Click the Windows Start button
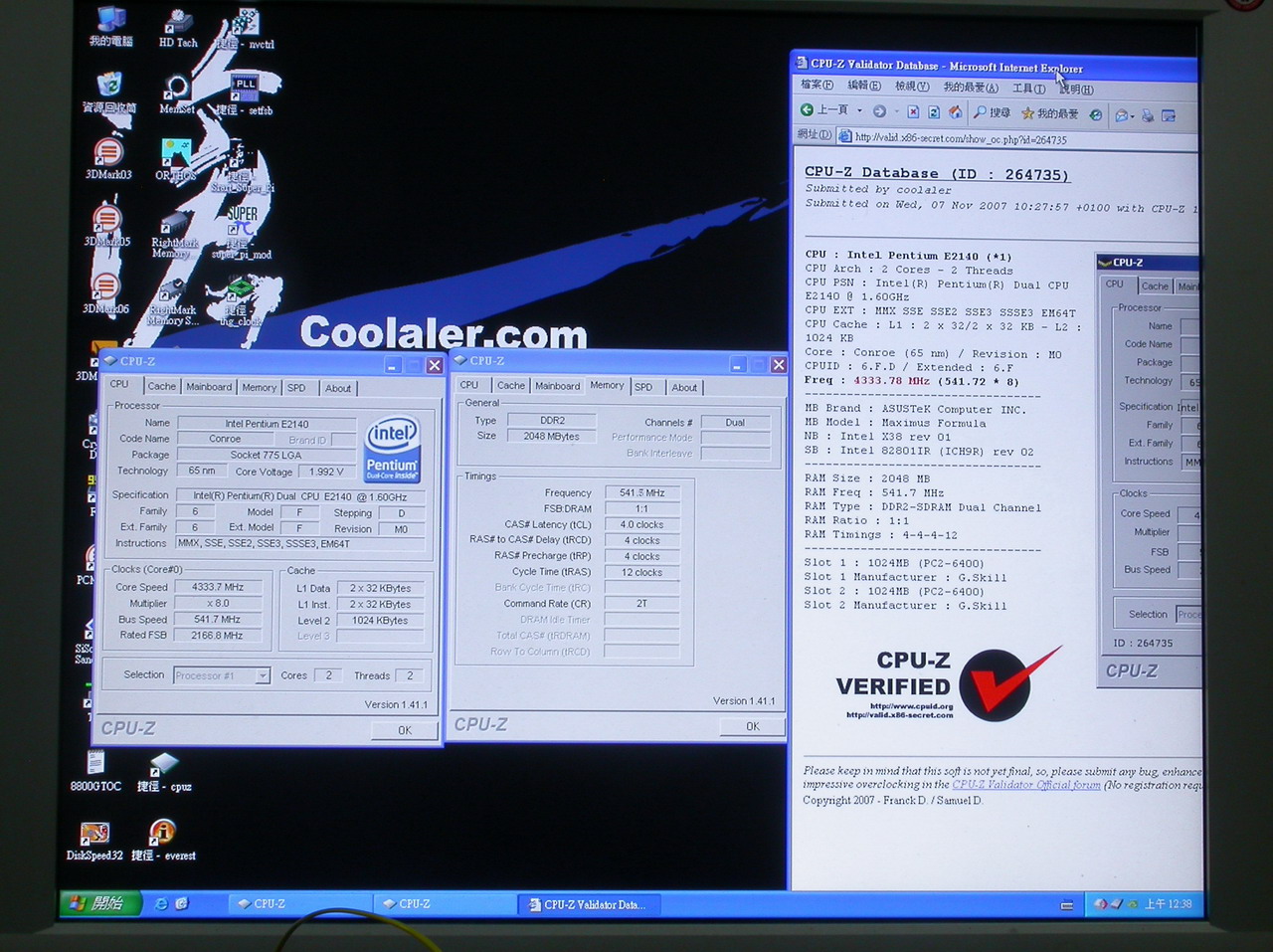 click(x=99, y=903)
